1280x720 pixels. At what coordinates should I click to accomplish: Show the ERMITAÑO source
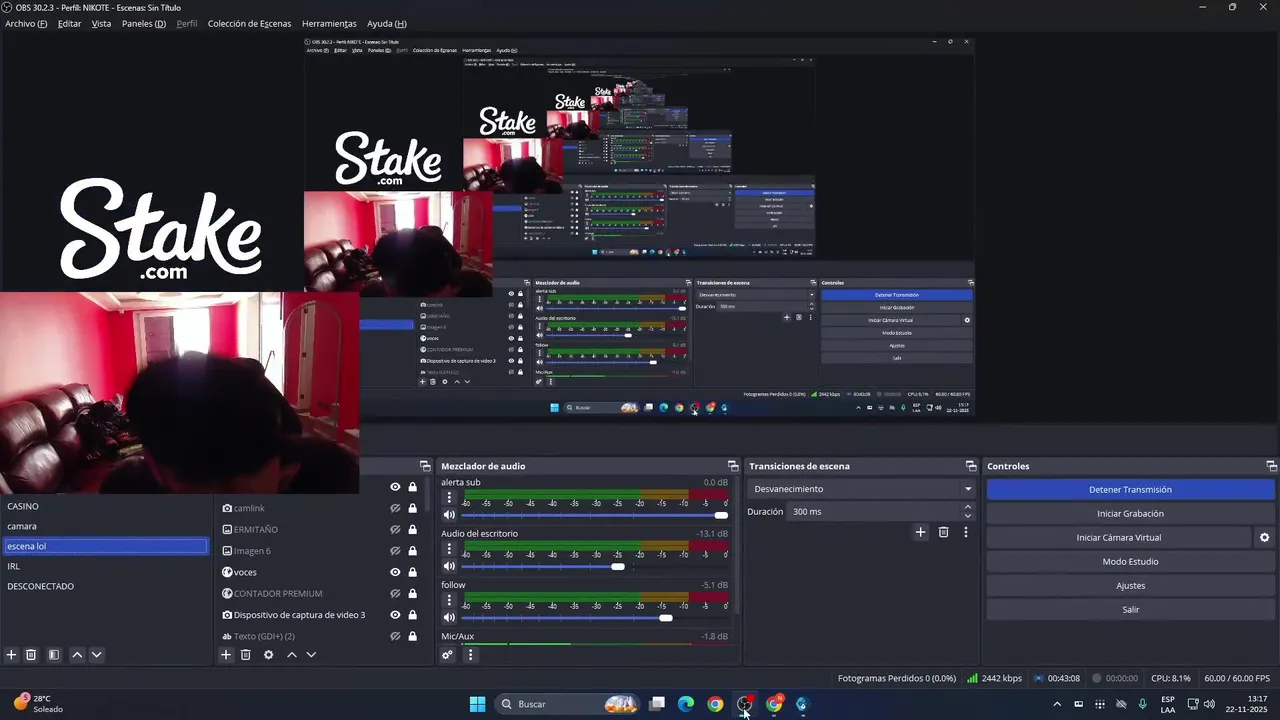pyautogui.click(x=395, y=529)
